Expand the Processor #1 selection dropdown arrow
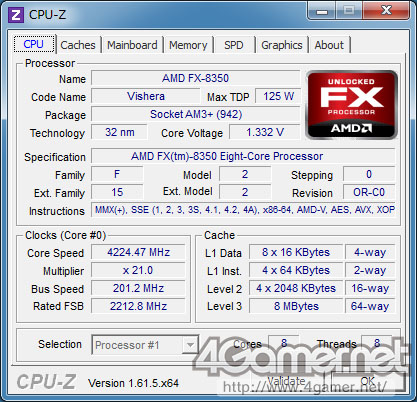The image size is (417, 402). pos(190,345)
